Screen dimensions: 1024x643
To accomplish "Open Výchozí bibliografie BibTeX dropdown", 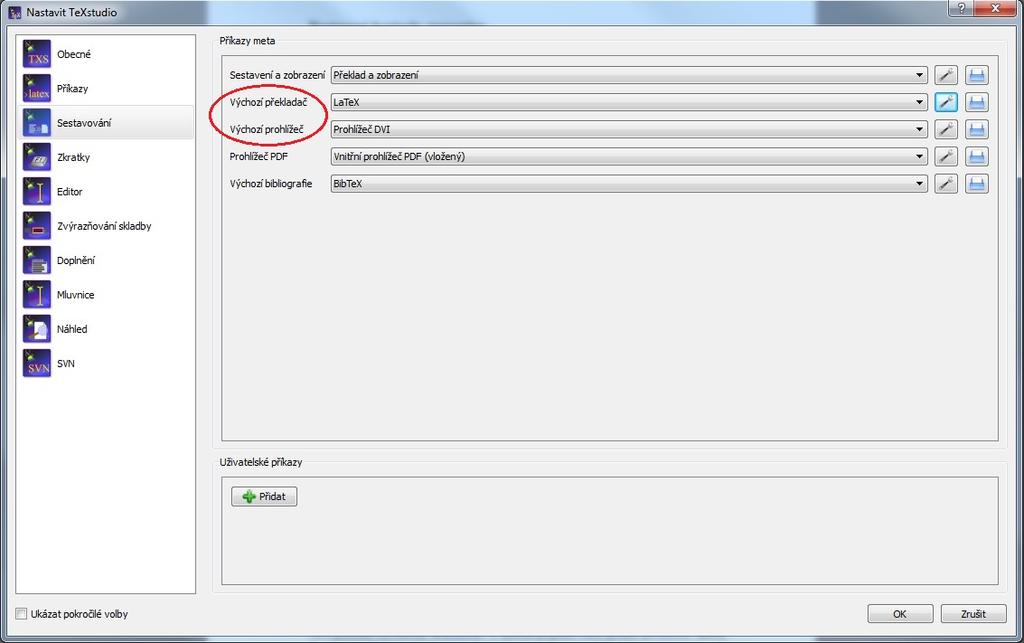I will pos(629,183).
